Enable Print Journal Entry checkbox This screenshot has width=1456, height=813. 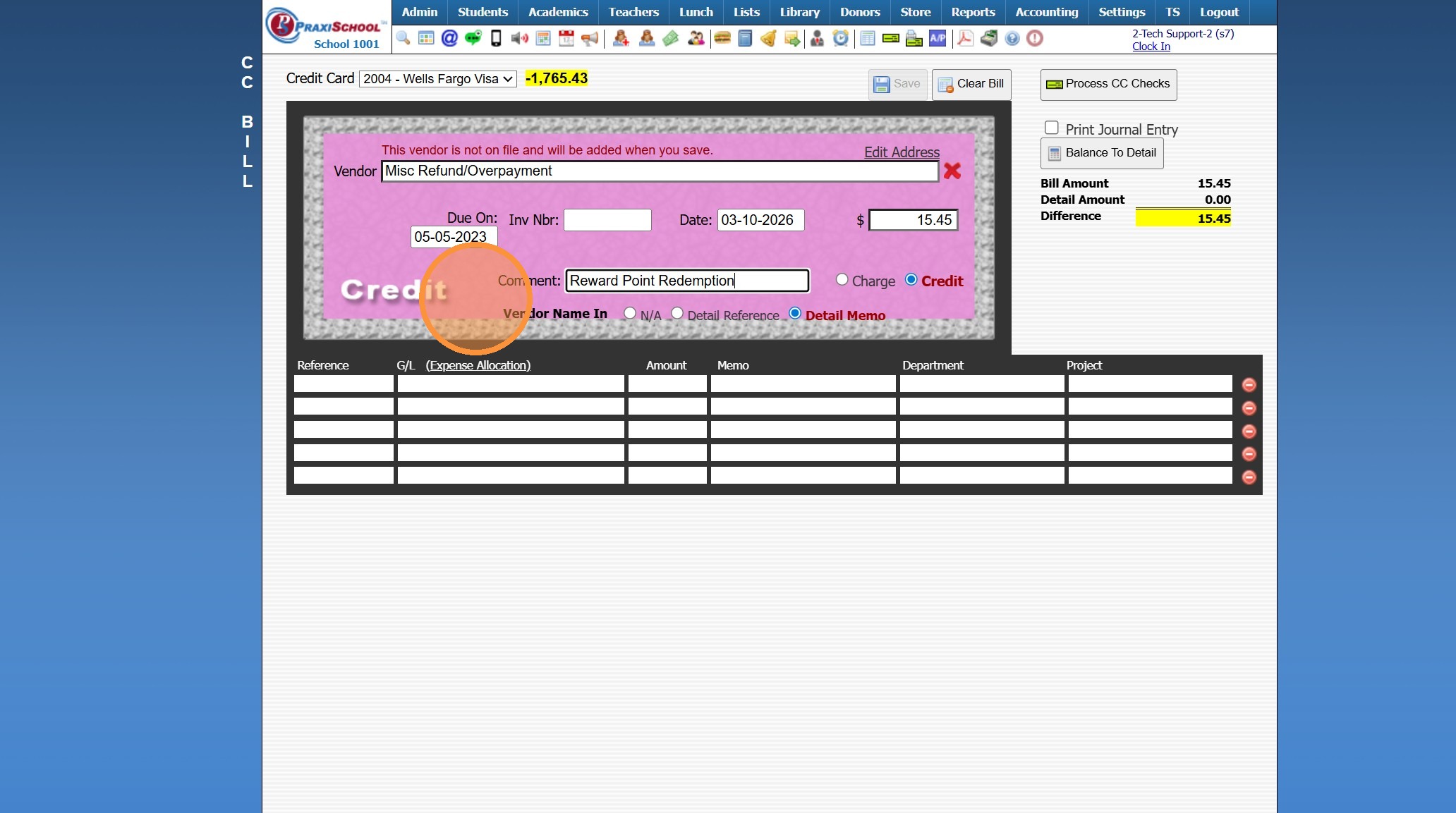click(1052, 128)
